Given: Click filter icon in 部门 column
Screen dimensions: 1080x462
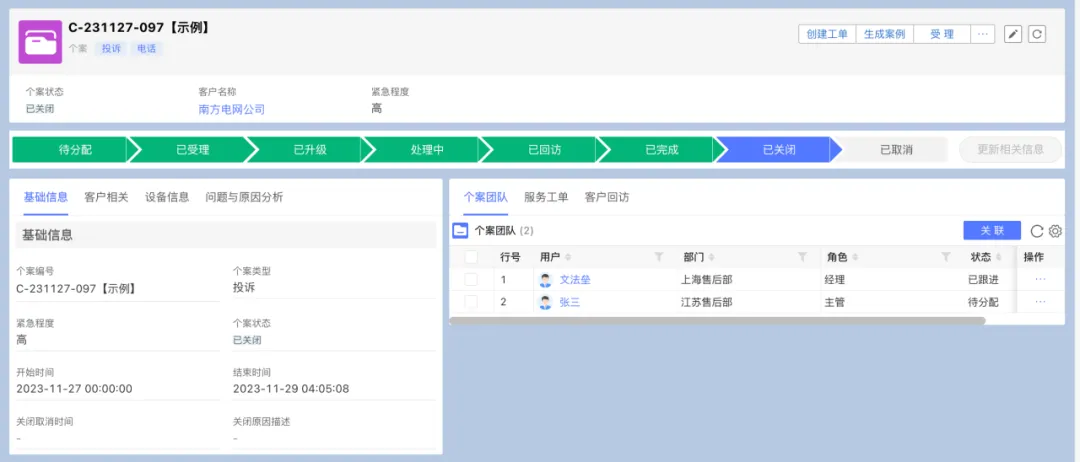Looking at the screenshot, I should click(802, 257).
